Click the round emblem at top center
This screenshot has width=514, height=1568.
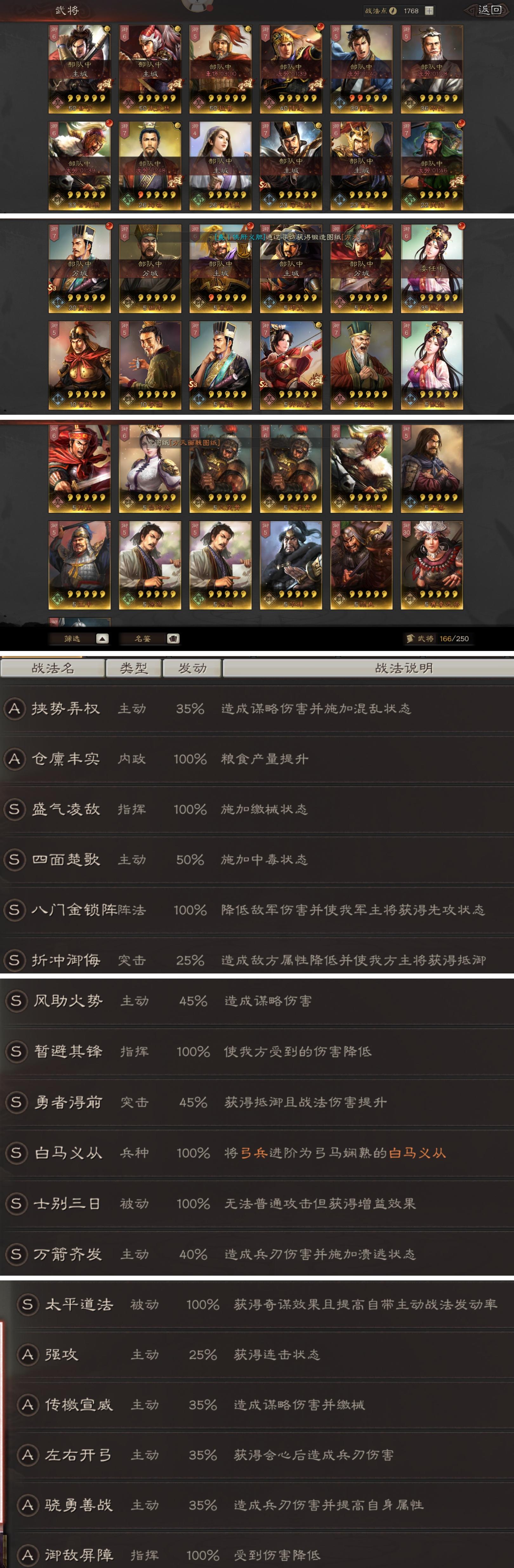(197, 5)
